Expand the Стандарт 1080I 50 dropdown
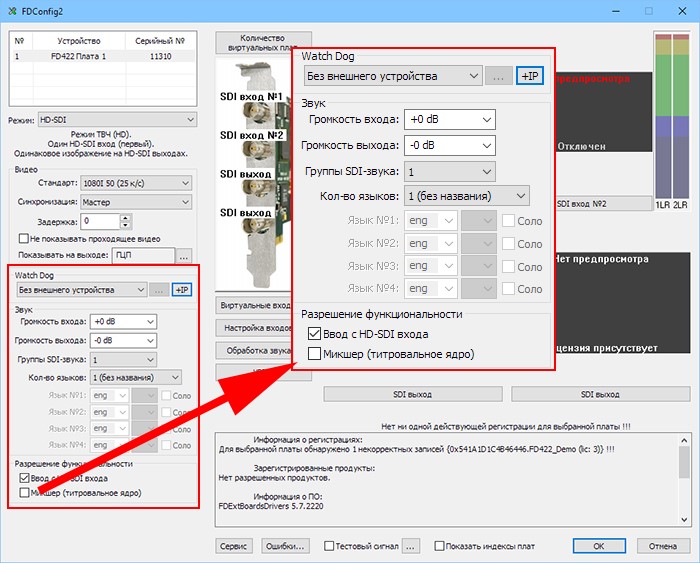This screenshot has width=700, height=563. point(136,183)
